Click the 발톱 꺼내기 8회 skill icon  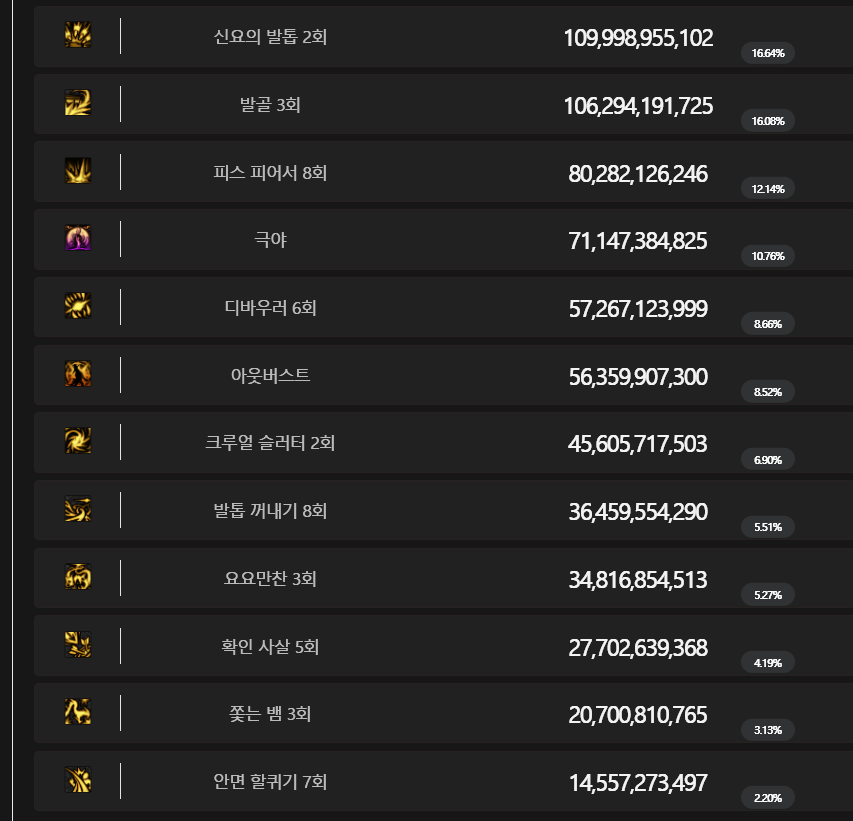pos(78,509)
